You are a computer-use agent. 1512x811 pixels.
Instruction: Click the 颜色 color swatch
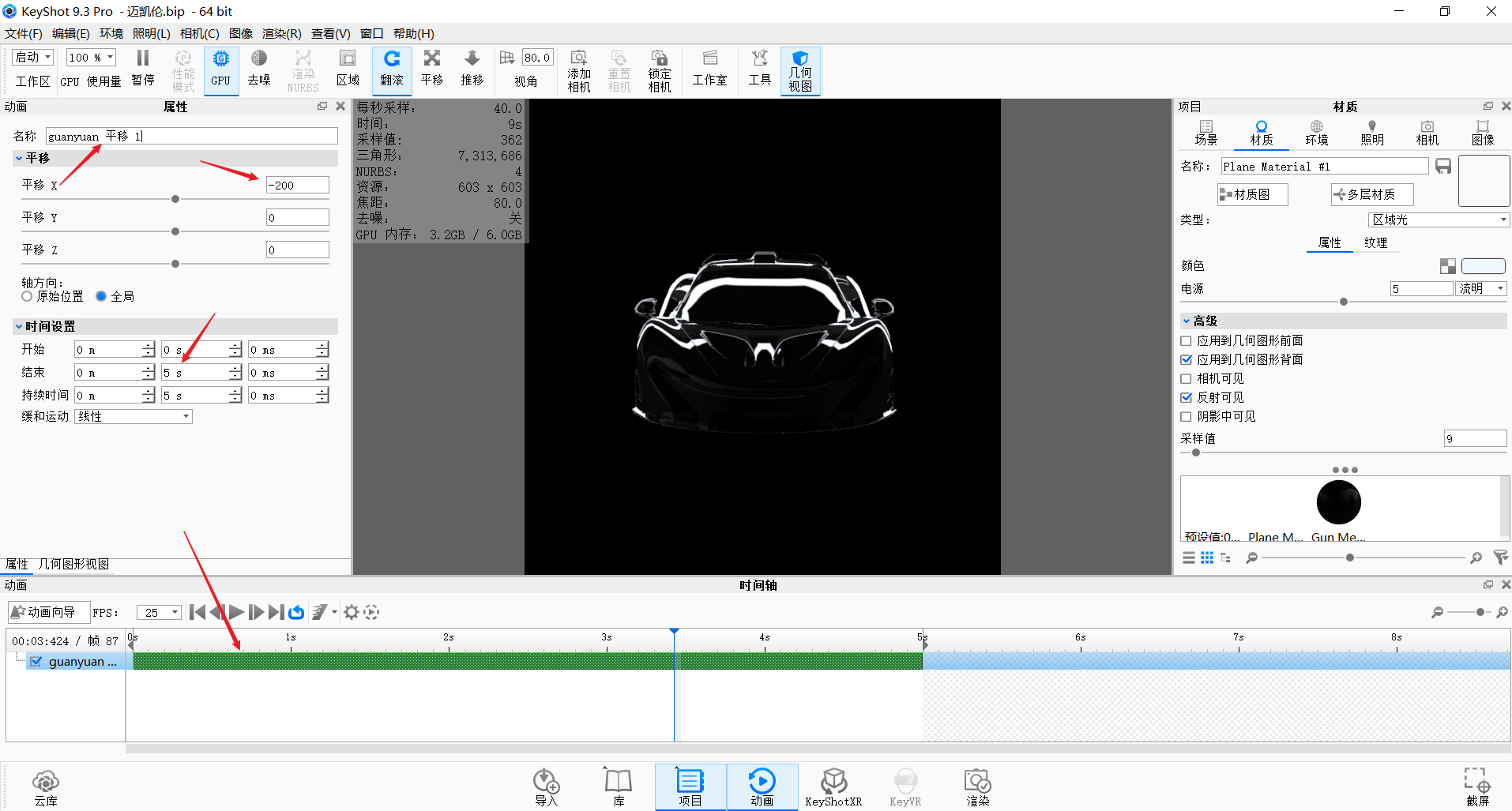pos(1484,266)
